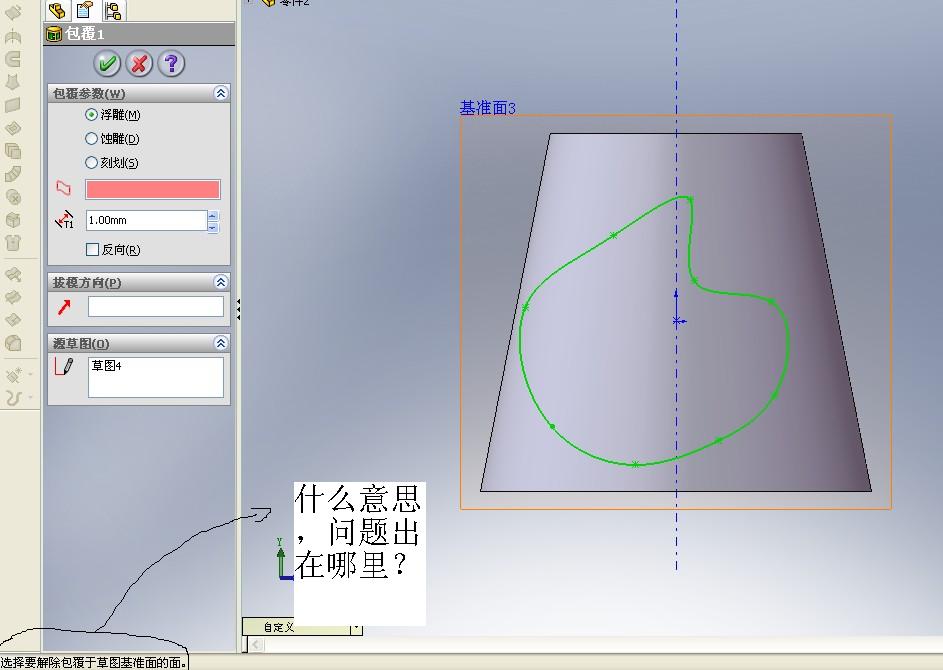This screenshot has width=943, height=670.
Task: Click the C-shaped icon in the left toolbar
Action: (13, 58)
